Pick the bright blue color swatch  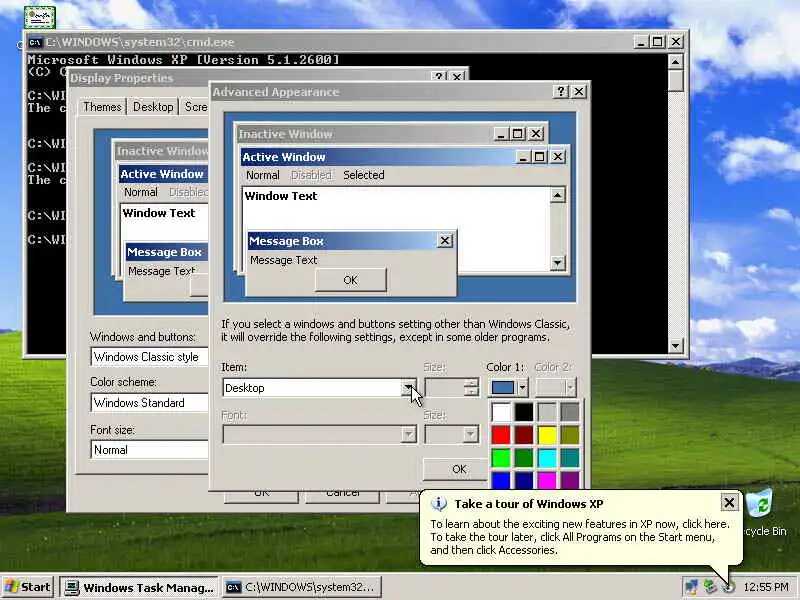pos(501,480)
